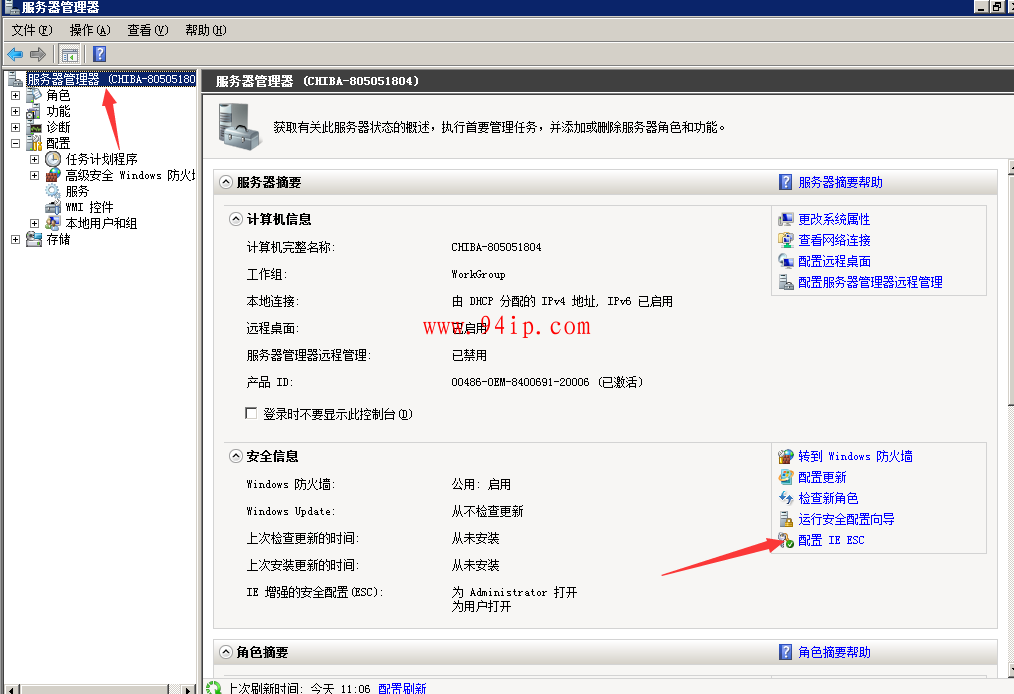Expand the 任务计划程序 tree node
This screenshot has width=1014, height=694.
[34, 159]
